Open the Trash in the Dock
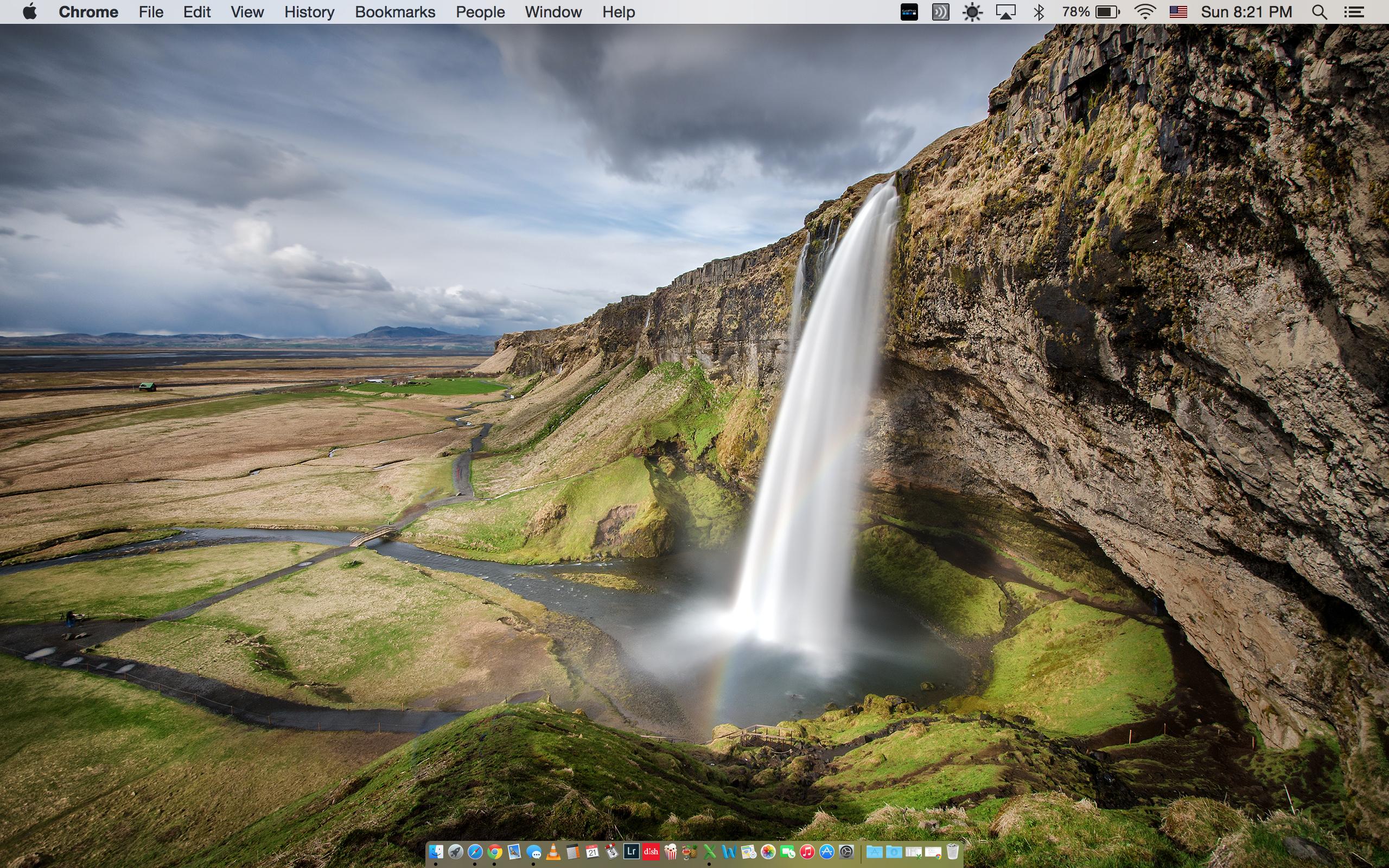Screen dimensions: 1389x868 [953, 852]
